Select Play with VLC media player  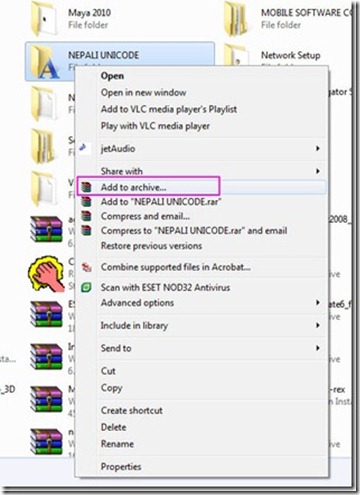(155, 126)
